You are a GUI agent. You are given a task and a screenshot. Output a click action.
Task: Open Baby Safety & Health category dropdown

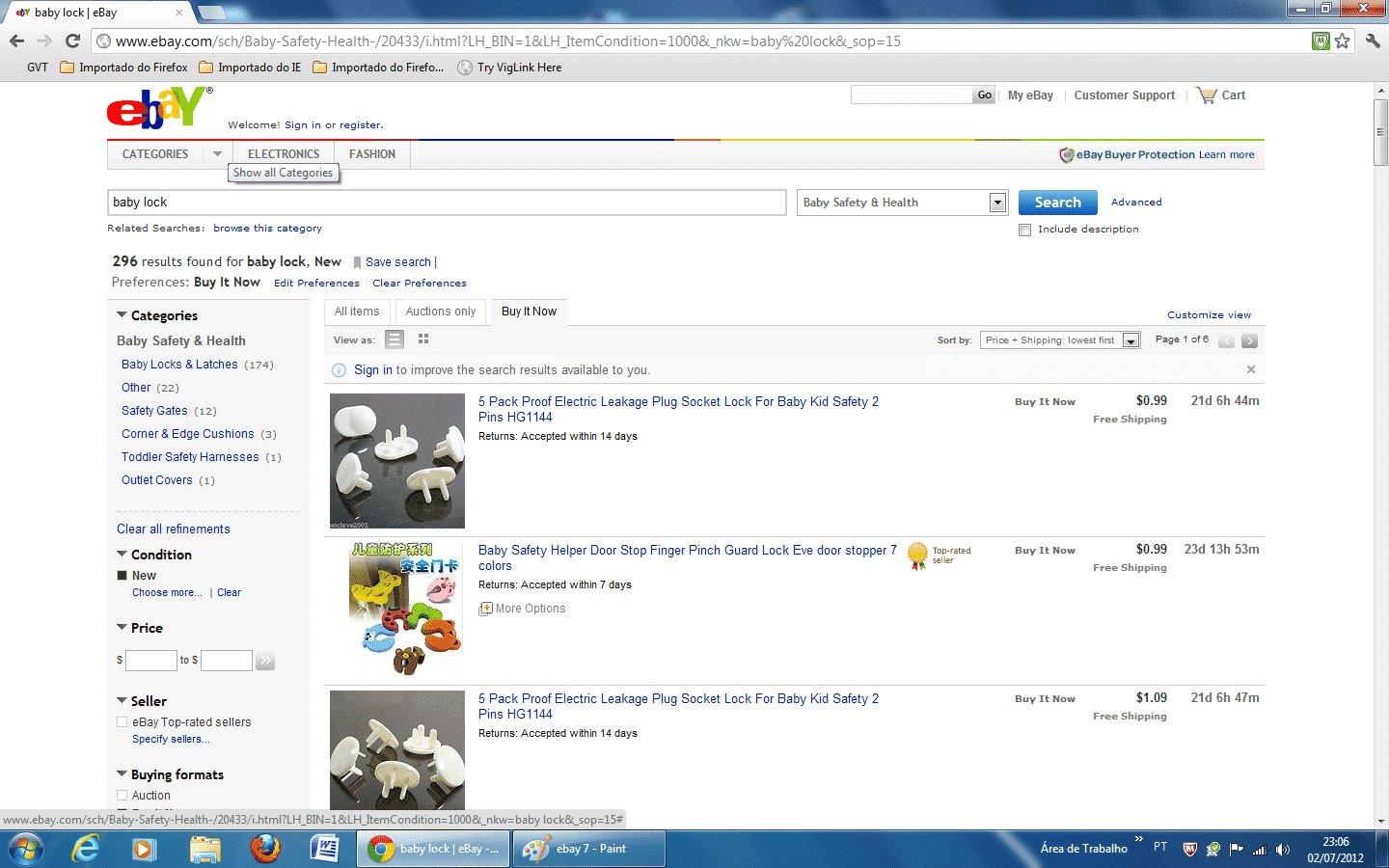point(997,203)
